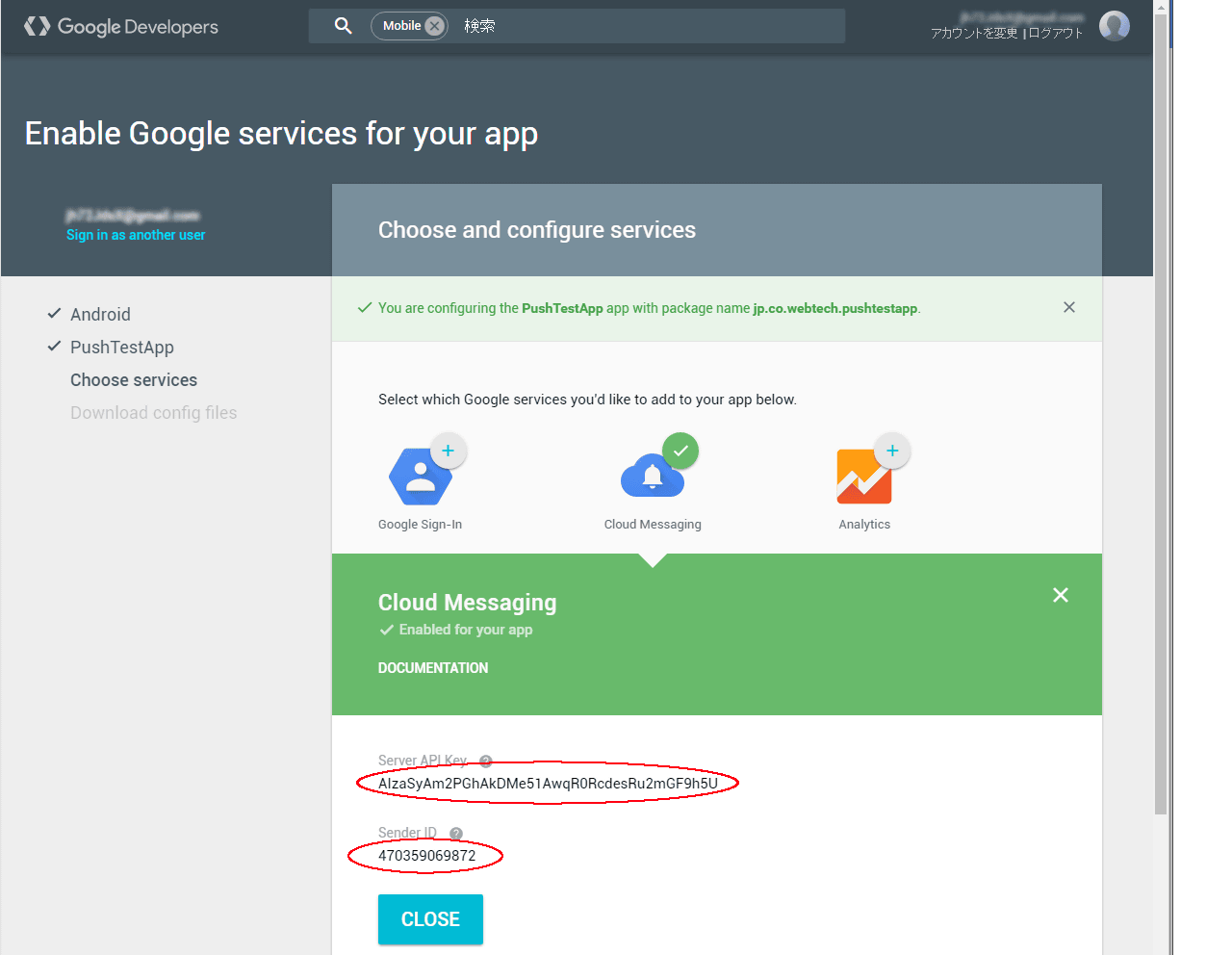Show help for Server API Key
Screen dimensions: 1232x955
486,761
